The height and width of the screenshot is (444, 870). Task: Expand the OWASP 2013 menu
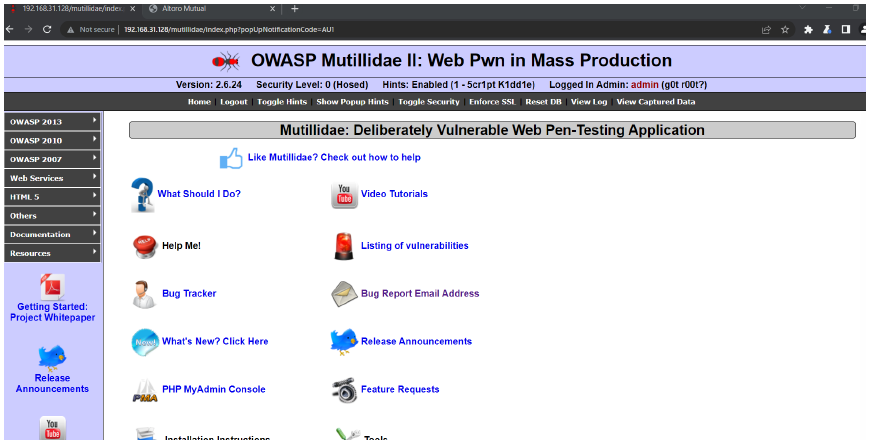pos(52,122)
